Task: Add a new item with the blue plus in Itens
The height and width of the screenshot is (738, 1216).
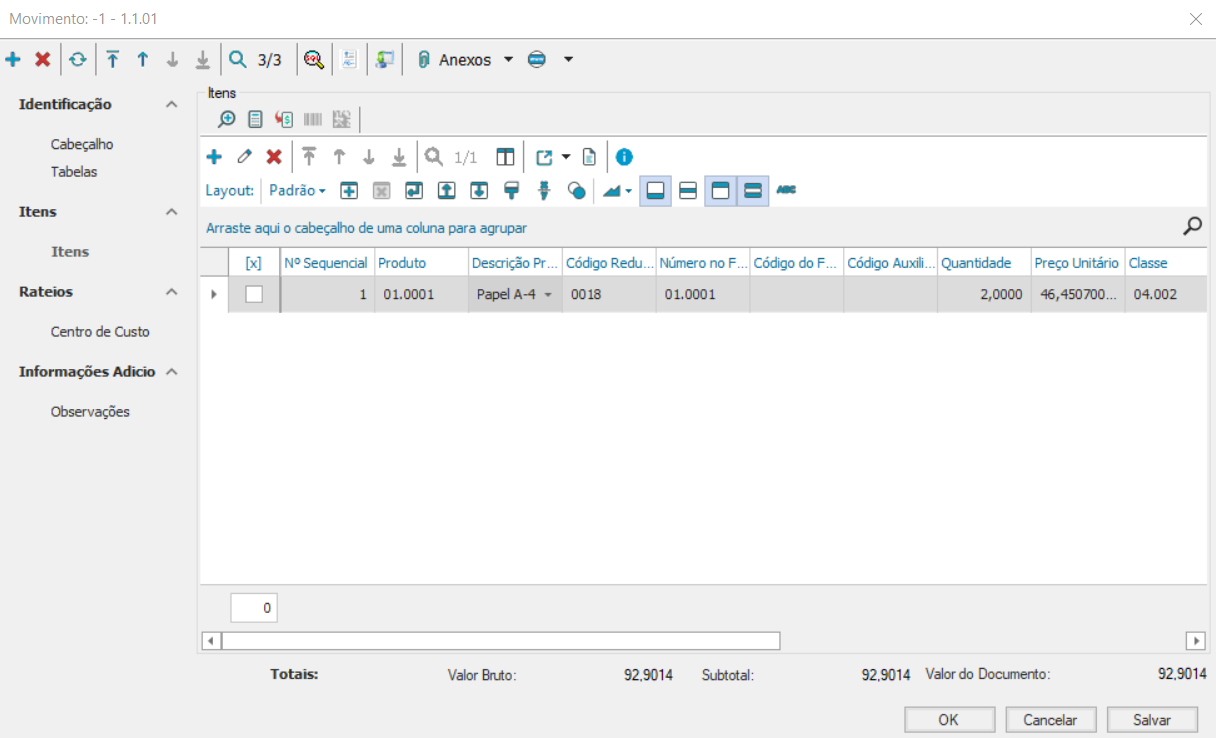Action: [x=214, y=157]
